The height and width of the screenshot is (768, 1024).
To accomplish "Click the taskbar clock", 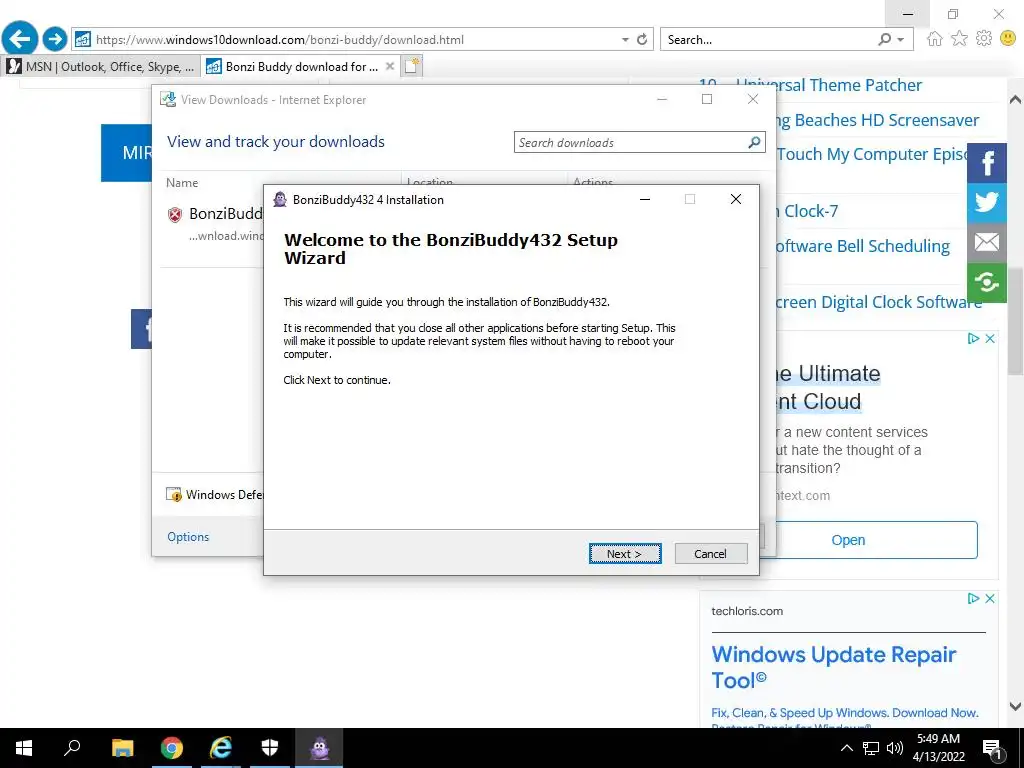I will coord(938,748).
